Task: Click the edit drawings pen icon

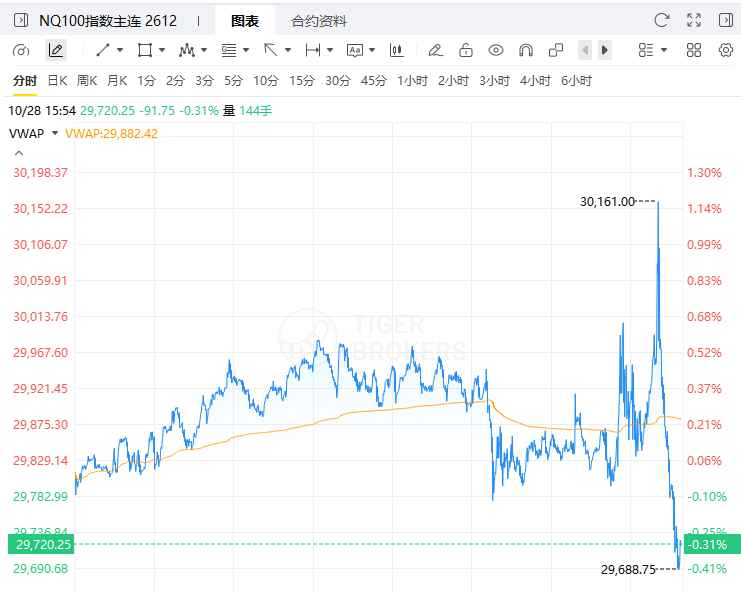Action: point(435,50)
